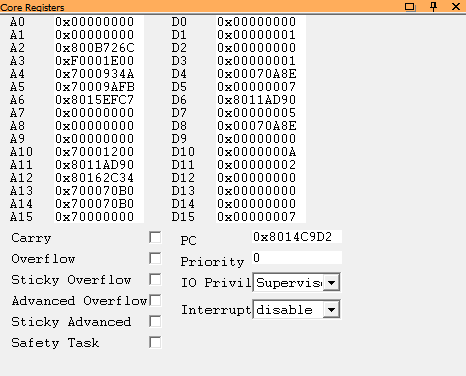
Task: Check the Safety Task box
Action: click(x=155, y=343)
